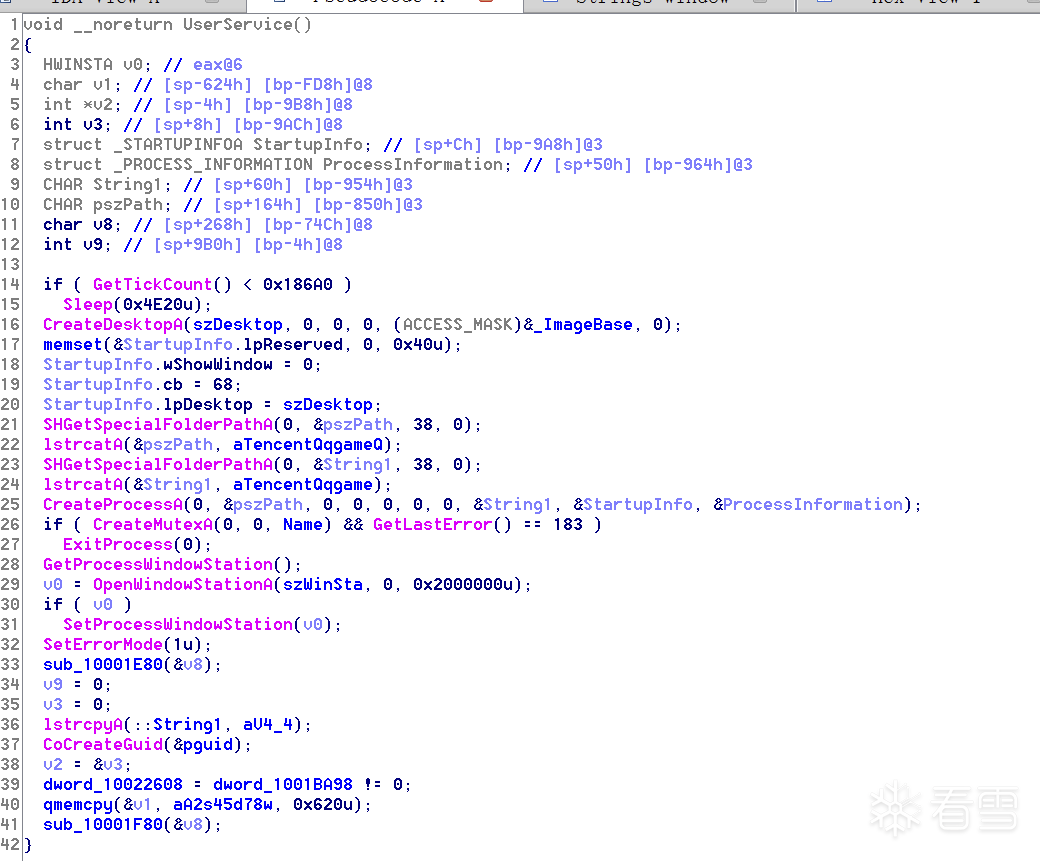
Task: Select HWINSTA type in v0 declaration
Action: tap(78, 64)
